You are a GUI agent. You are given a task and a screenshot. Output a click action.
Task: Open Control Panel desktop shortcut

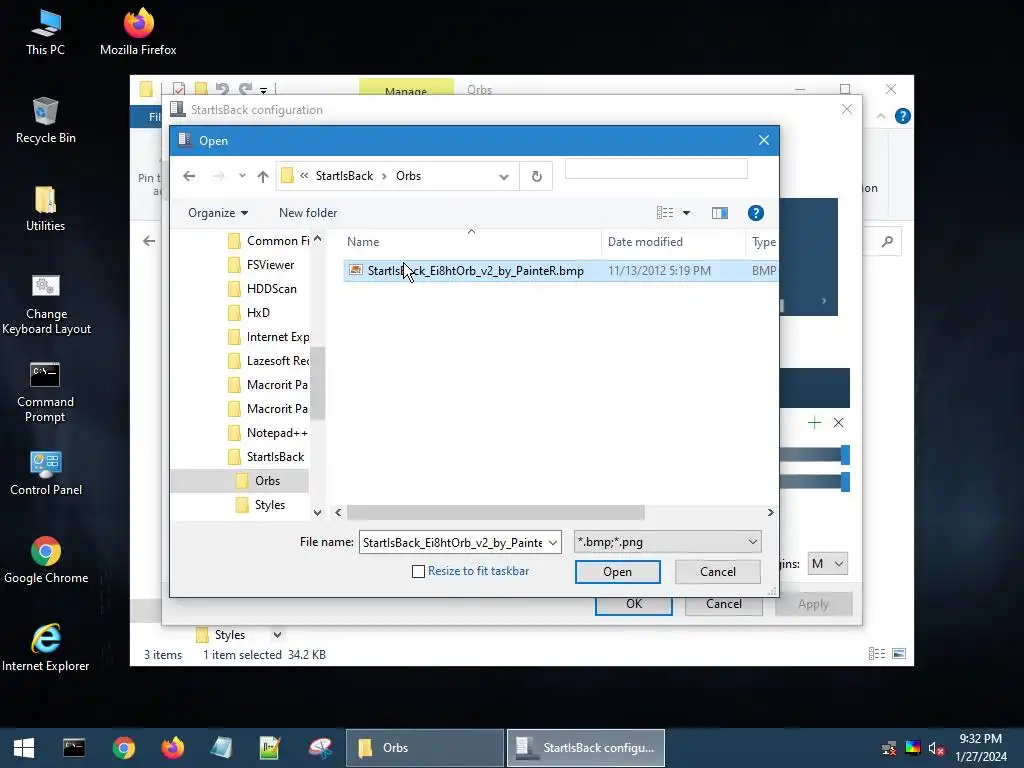(46, 473)
